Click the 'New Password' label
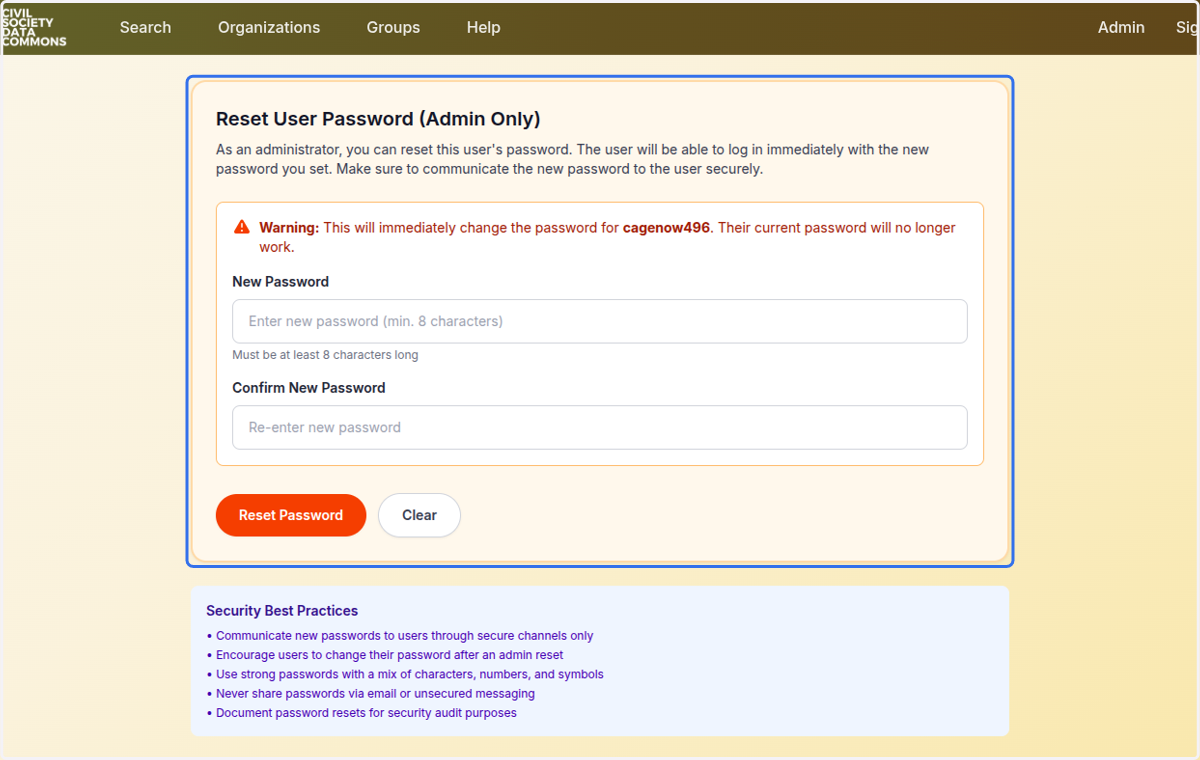1200x760 pixels. (x=280, y=282)
